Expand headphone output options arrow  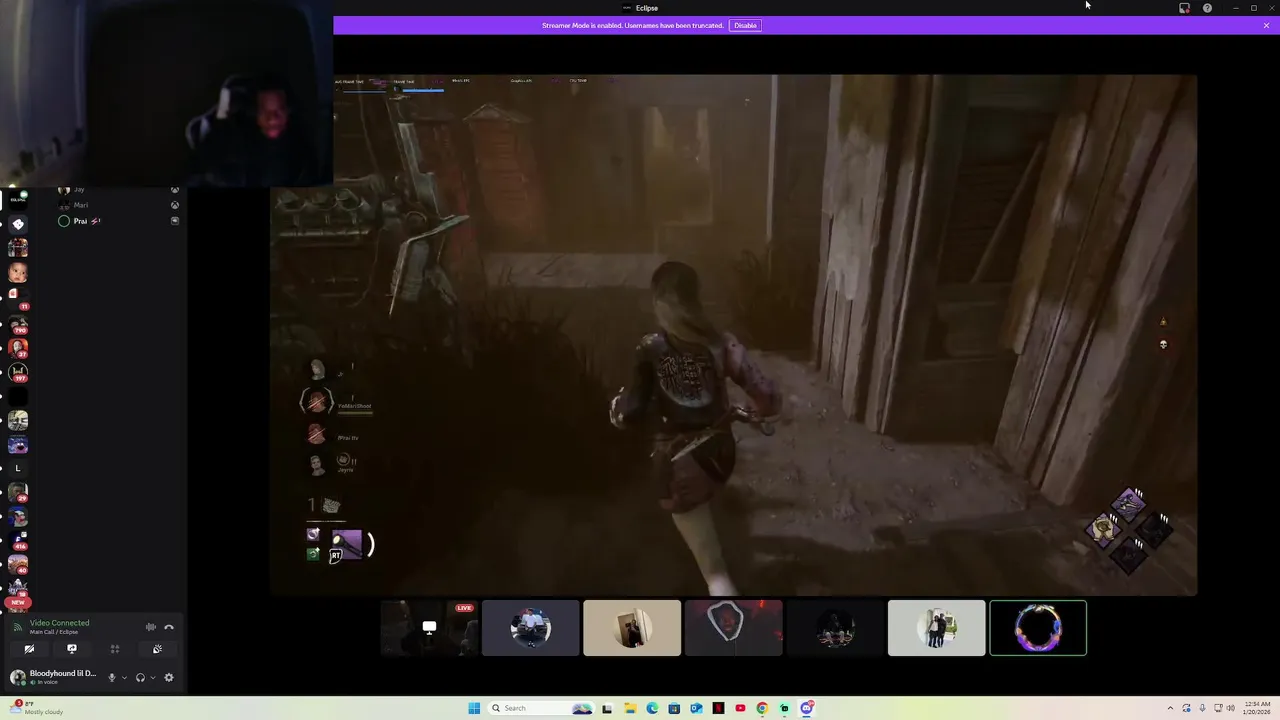(x=152, y=678)
